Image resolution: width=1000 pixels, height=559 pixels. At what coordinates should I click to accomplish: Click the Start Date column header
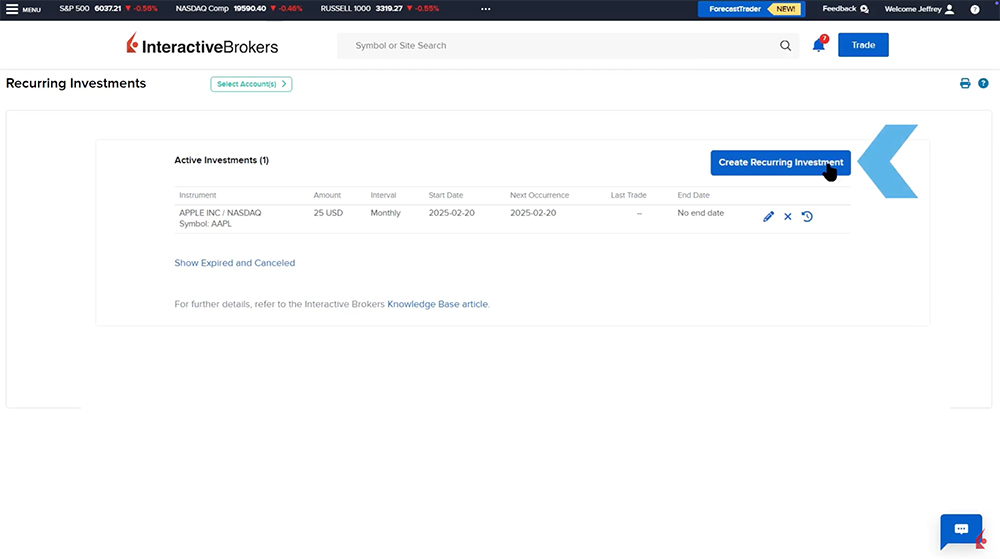[x=446, y=195]
